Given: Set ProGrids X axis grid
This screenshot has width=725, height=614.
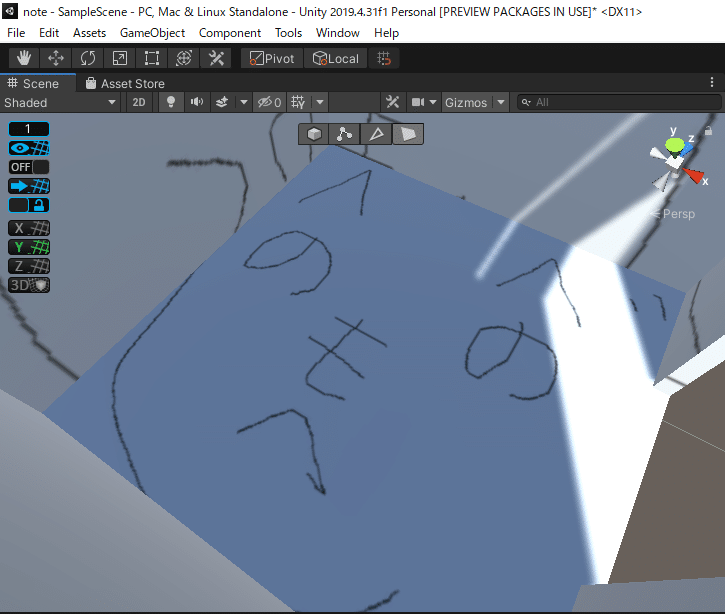Looking at the screenshot, I should pyautogui.click(x=29, y=228).
